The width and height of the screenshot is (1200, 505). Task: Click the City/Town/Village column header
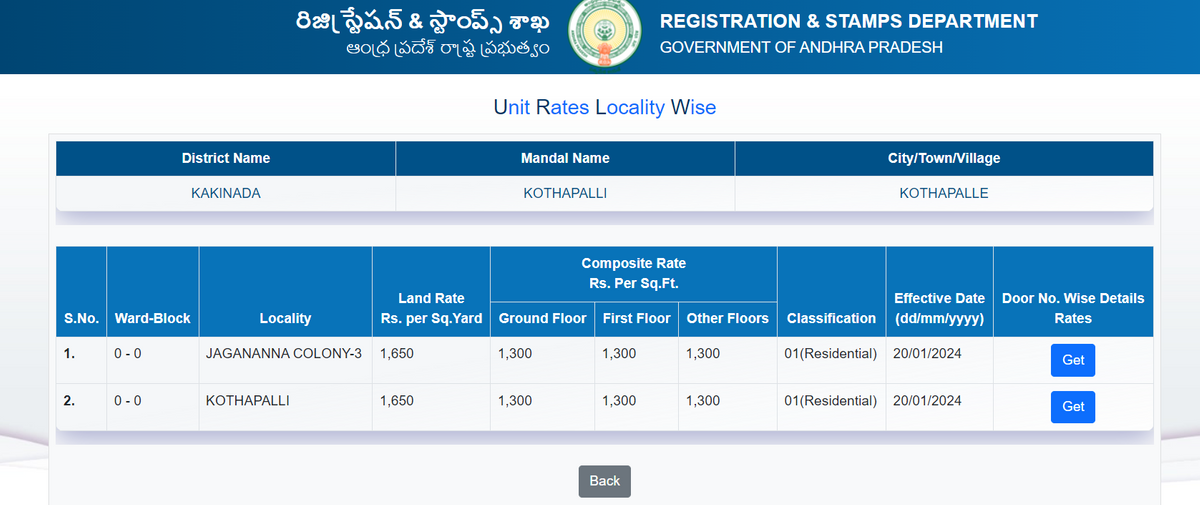pyautogui.click(x=943, y=158)
